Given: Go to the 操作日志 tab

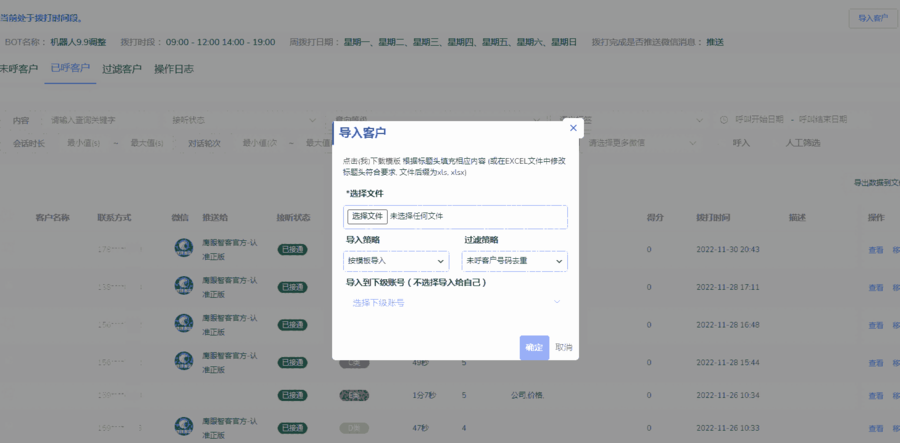Looking at the screenshot, I should click(x=174, y=69).
